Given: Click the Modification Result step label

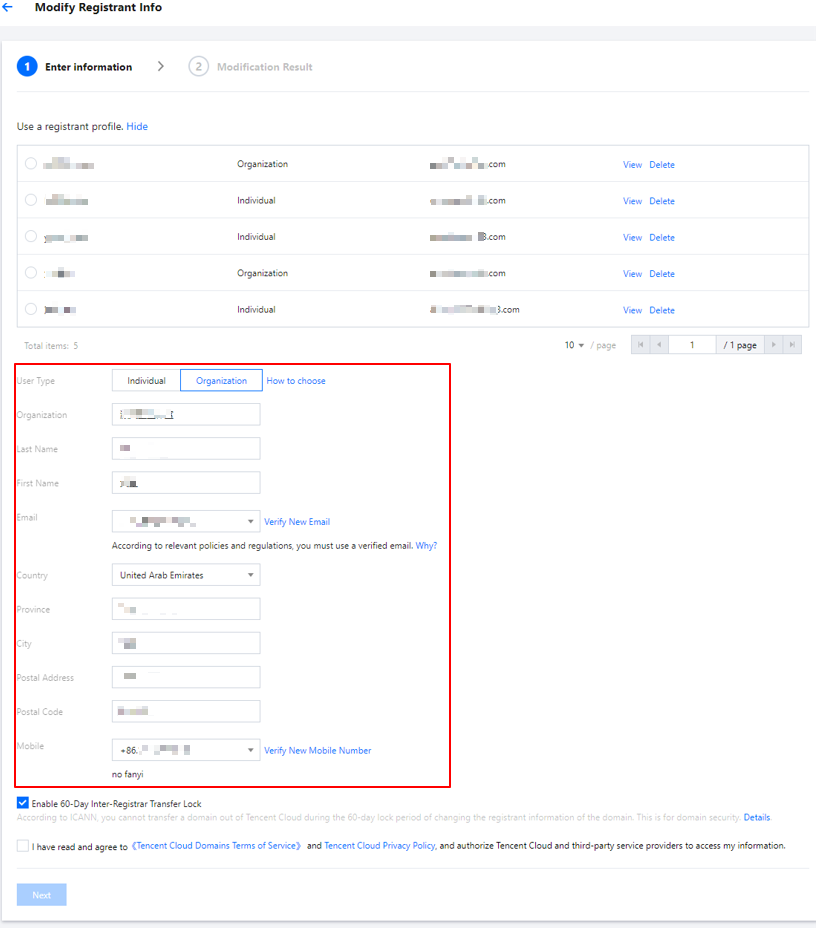Looking at the screenshot, I should coord(264,67).
